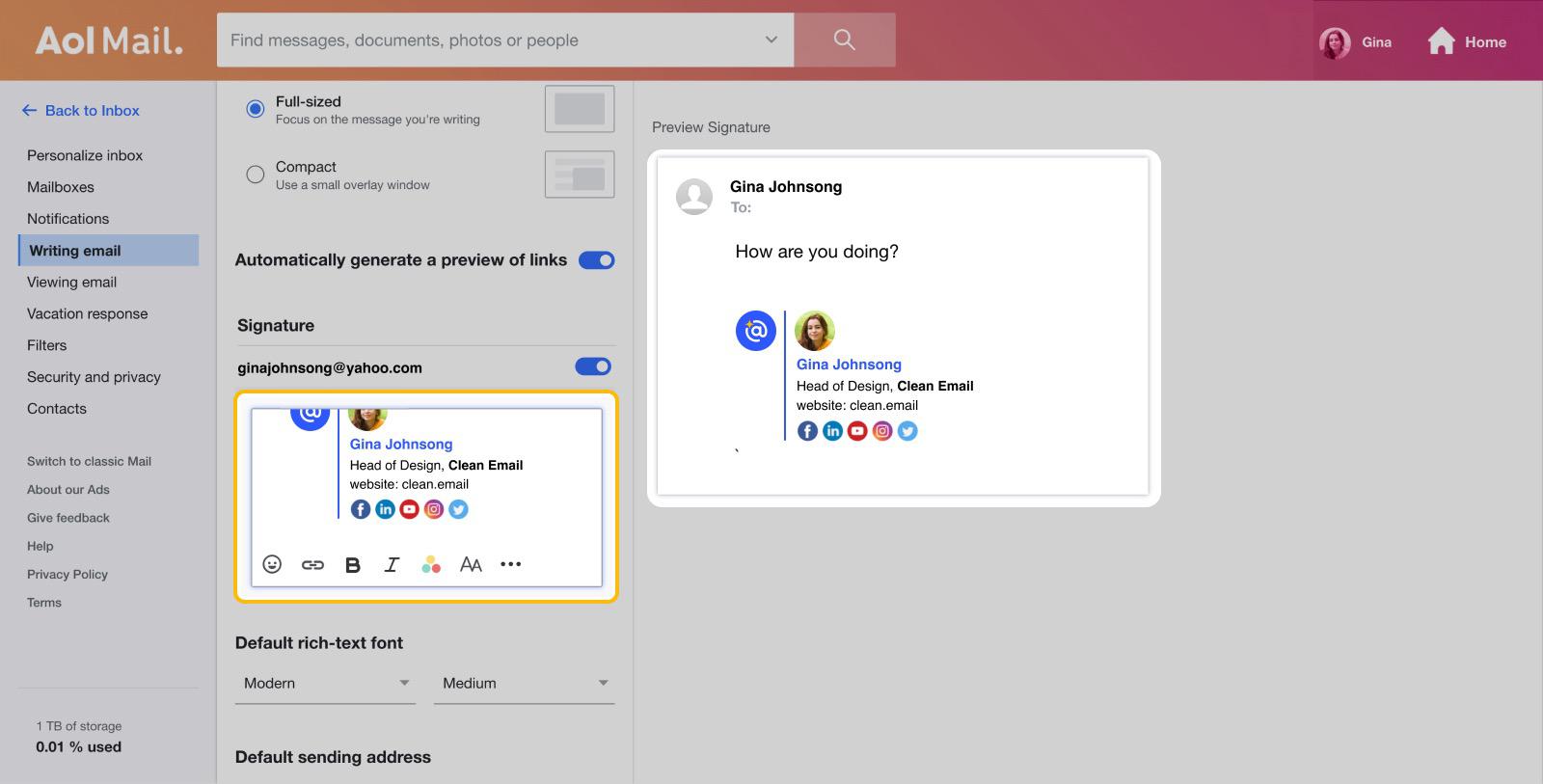Insert link in signature editor

(312, 565)
